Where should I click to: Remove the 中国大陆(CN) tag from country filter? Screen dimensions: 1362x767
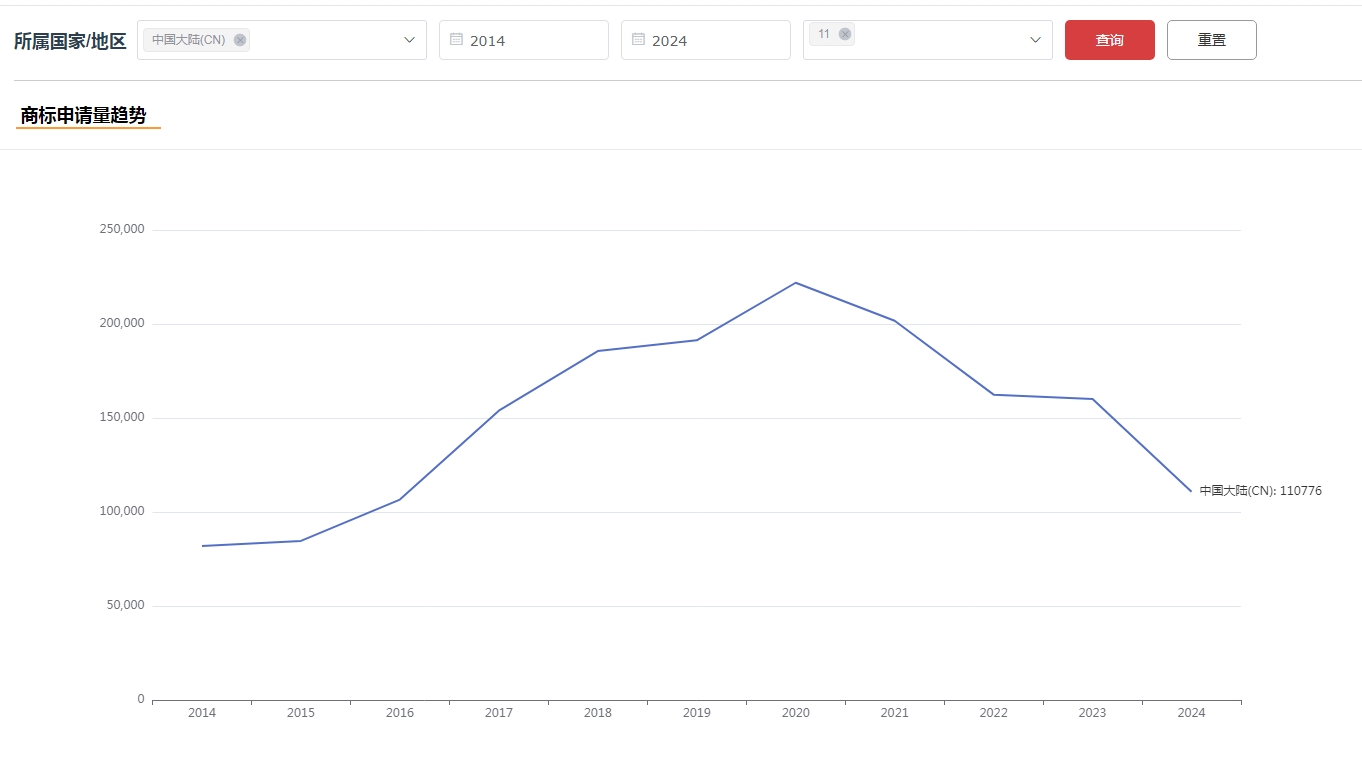(240, 40)
